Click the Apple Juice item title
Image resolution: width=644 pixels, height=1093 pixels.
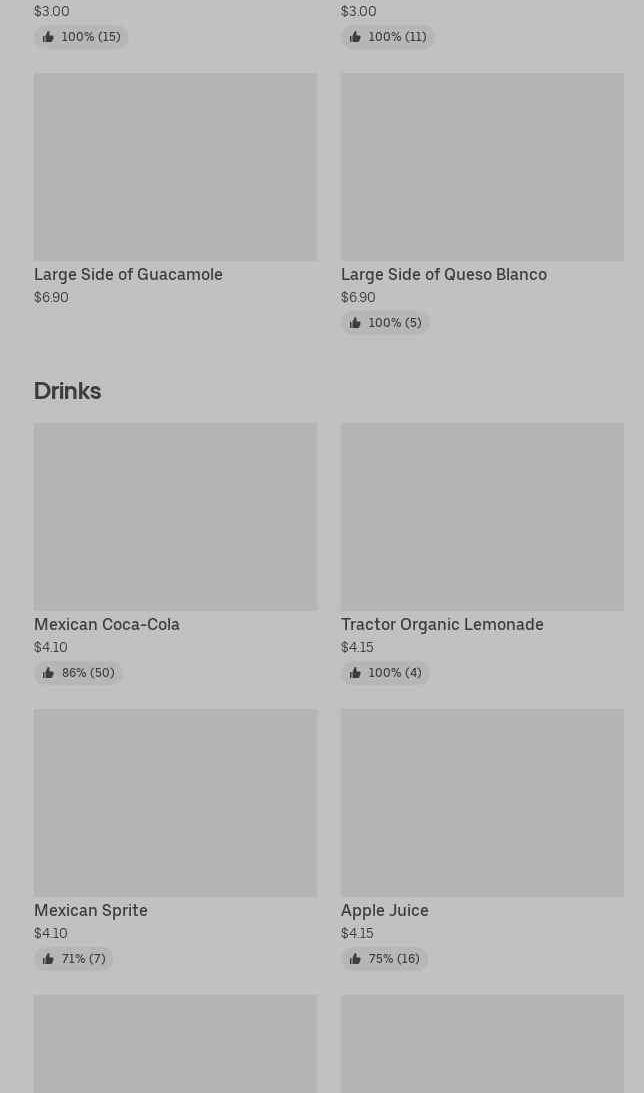(x=385, y=910)
